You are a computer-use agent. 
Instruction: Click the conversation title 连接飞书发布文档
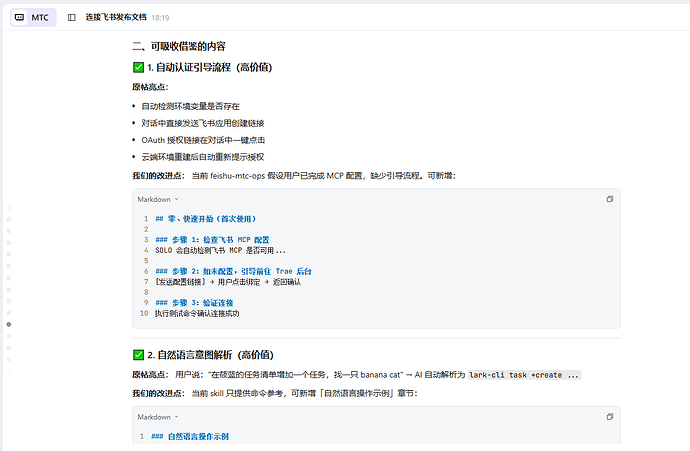pyautogui.click(x=116, y=17)
